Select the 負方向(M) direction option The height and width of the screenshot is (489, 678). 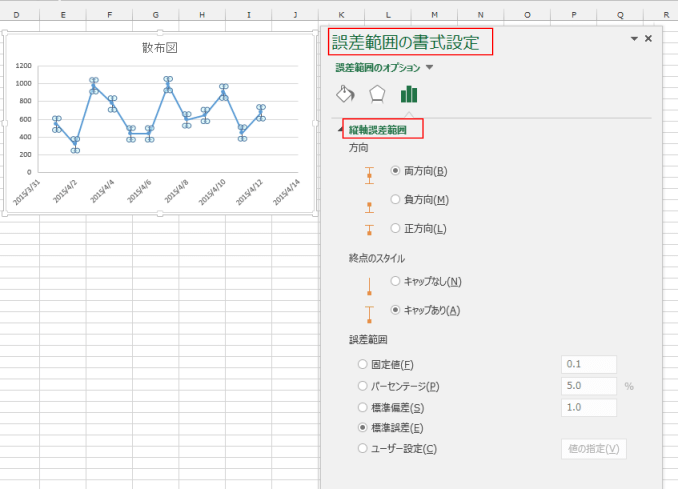tap(396, 200)
